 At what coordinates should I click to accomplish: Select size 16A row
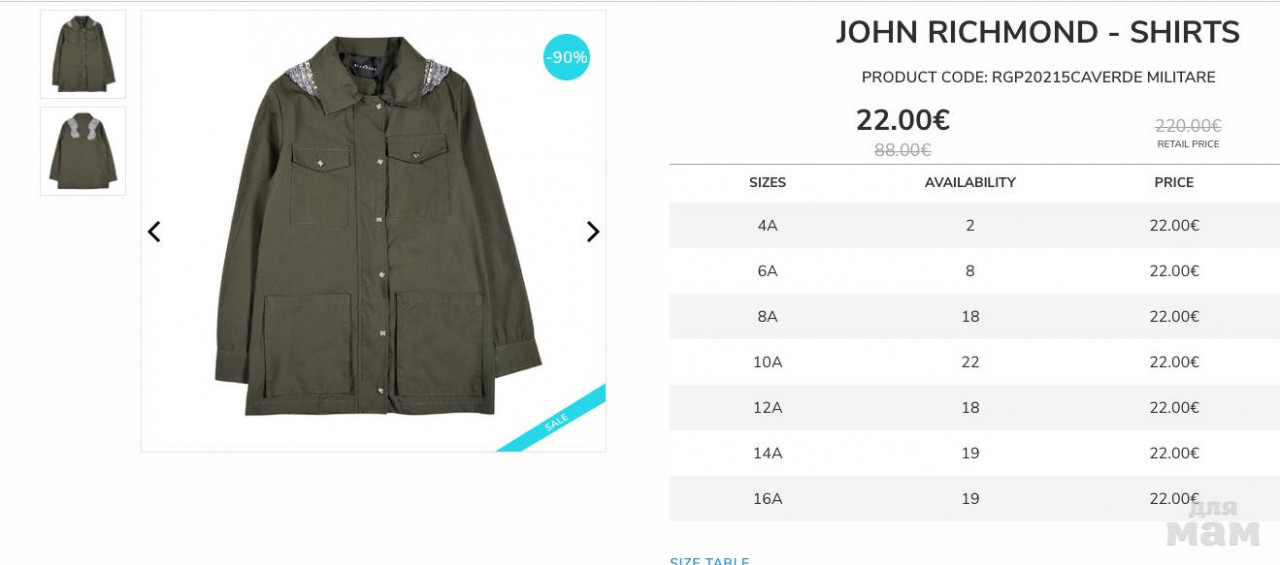coord(975,499)
